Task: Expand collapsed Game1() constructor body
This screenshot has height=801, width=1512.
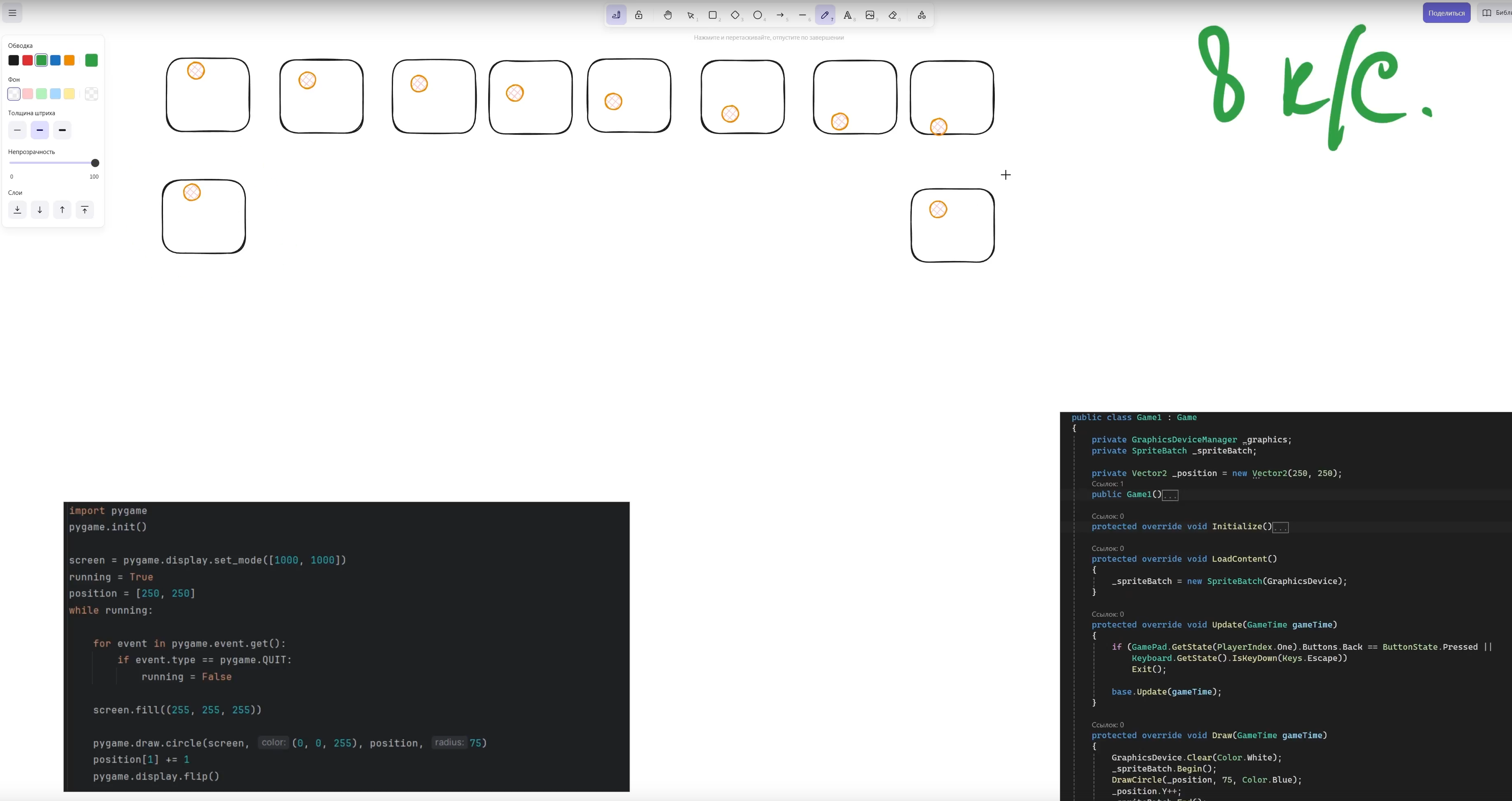Action: pyautogui.click(x=1170, y=495)
